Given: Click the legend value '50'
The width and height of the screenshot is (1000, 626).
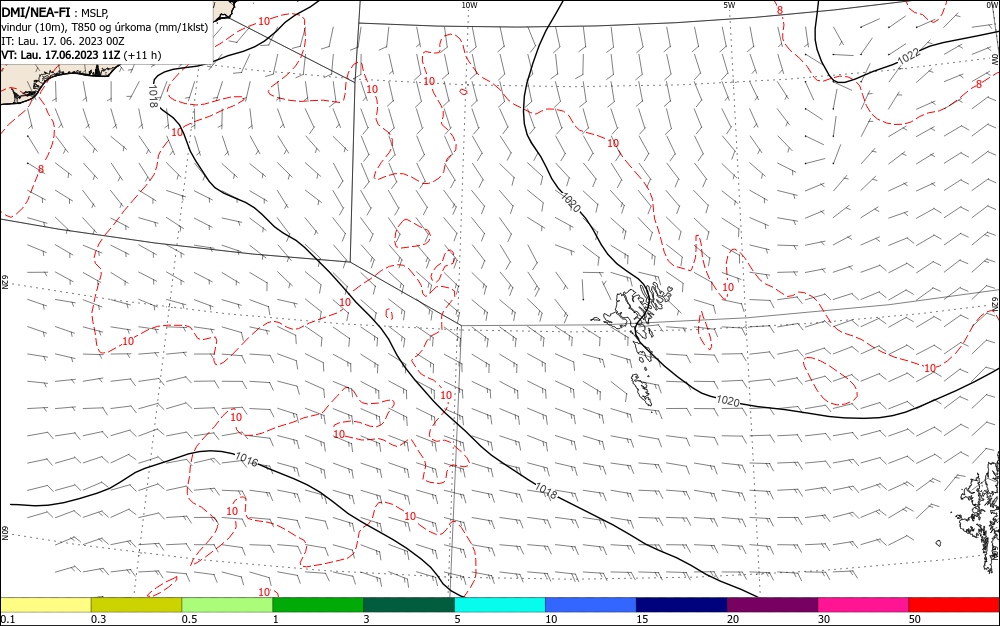Looking at the screenshot, I should 915,619.
